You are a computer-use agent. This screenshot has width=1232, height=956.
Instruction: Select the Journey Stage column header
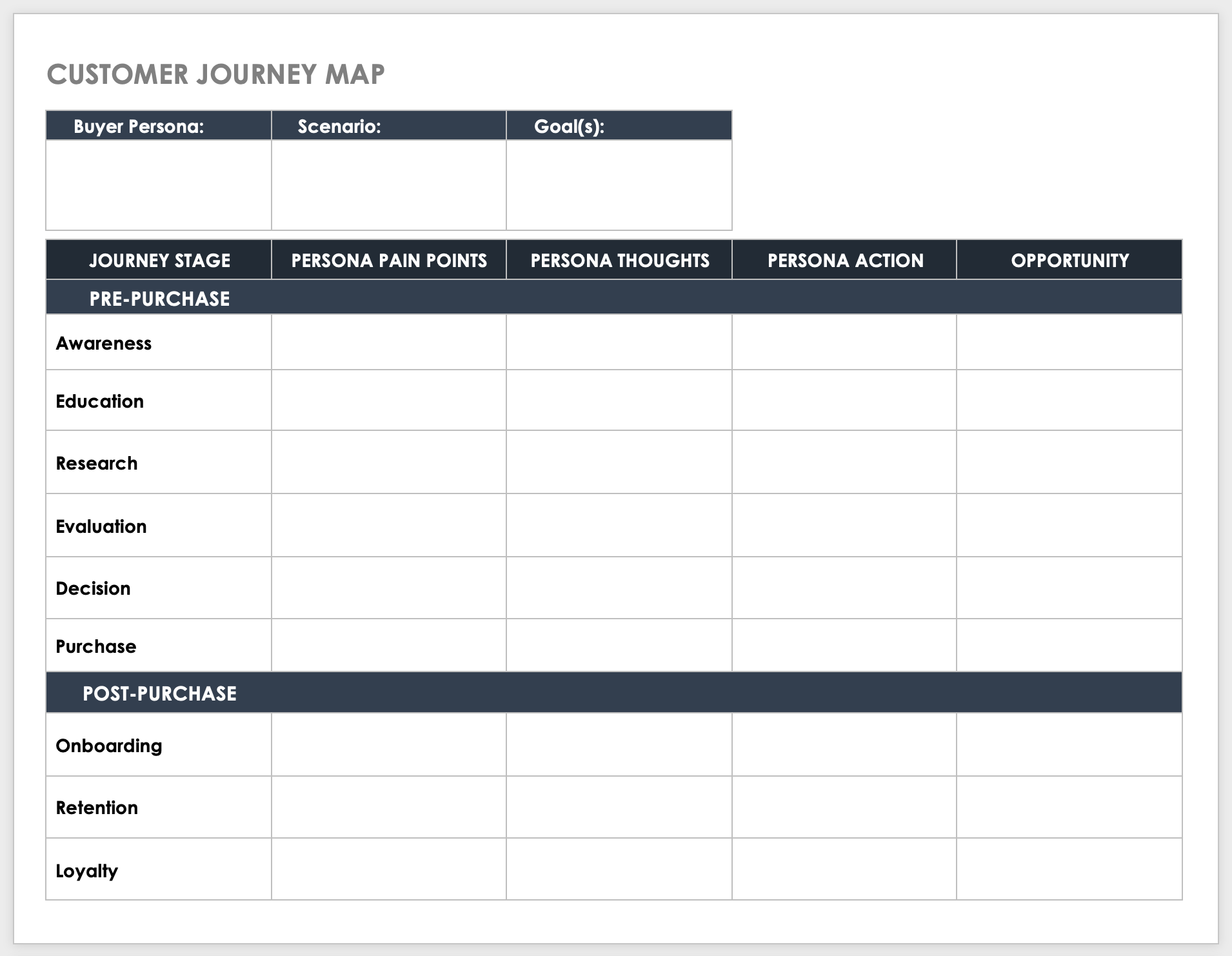[x=159, y=260]
